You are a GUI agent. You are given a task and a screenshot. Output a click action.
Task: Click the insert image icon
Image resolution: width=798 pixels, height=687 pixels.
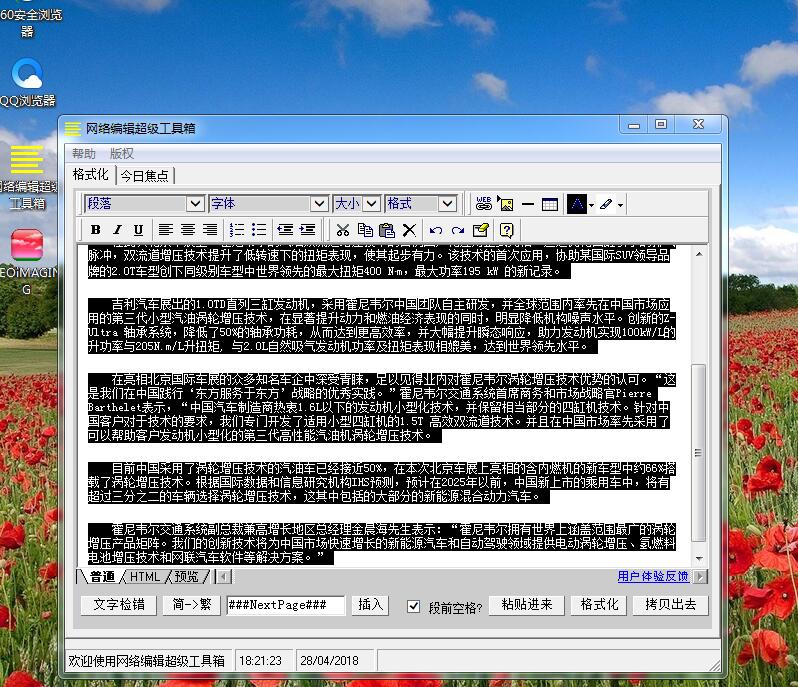(x=505, y=204)
